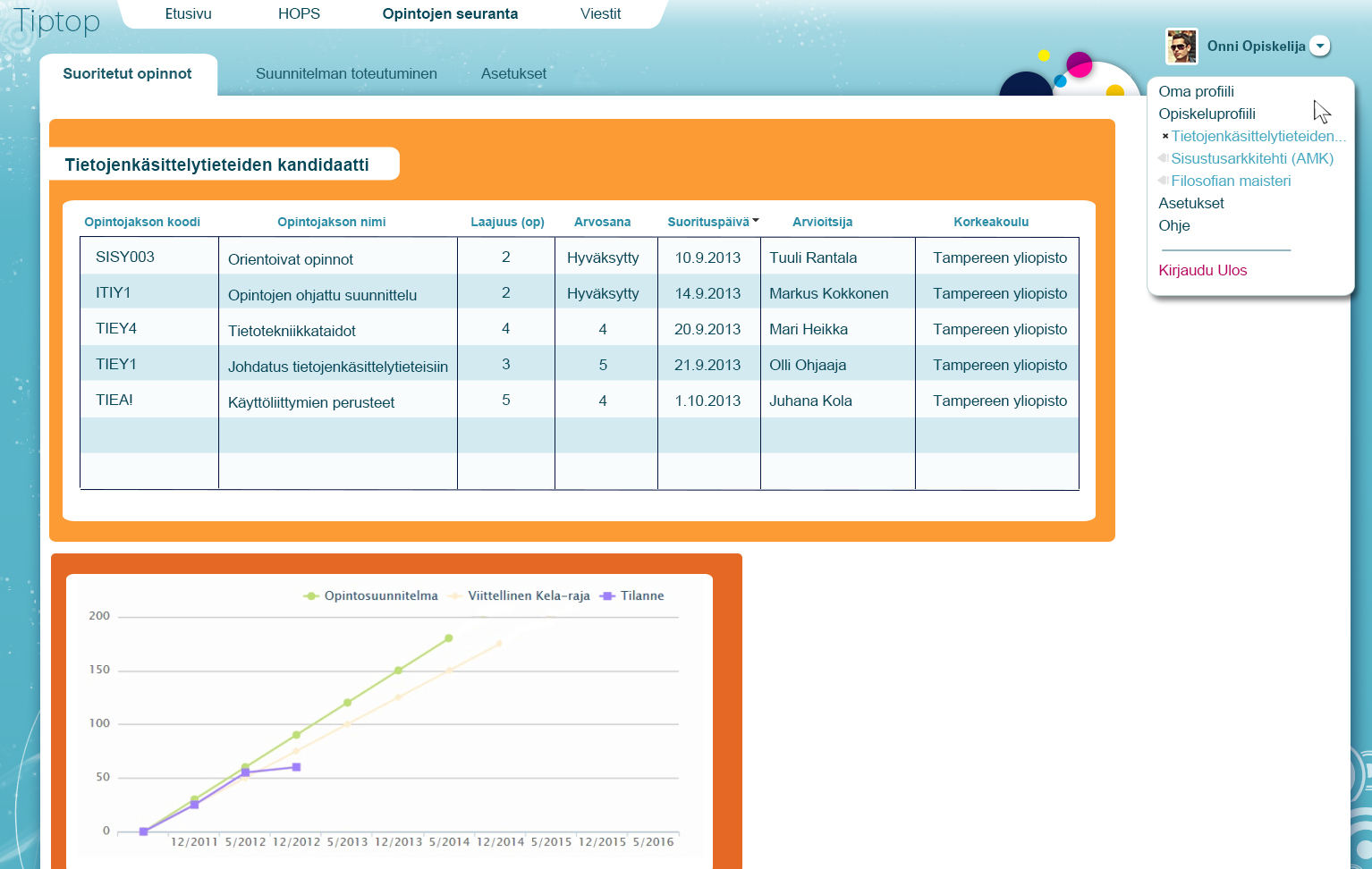
Task: Sort by Suorituspäivä column arrow
Action: [756, 220]
